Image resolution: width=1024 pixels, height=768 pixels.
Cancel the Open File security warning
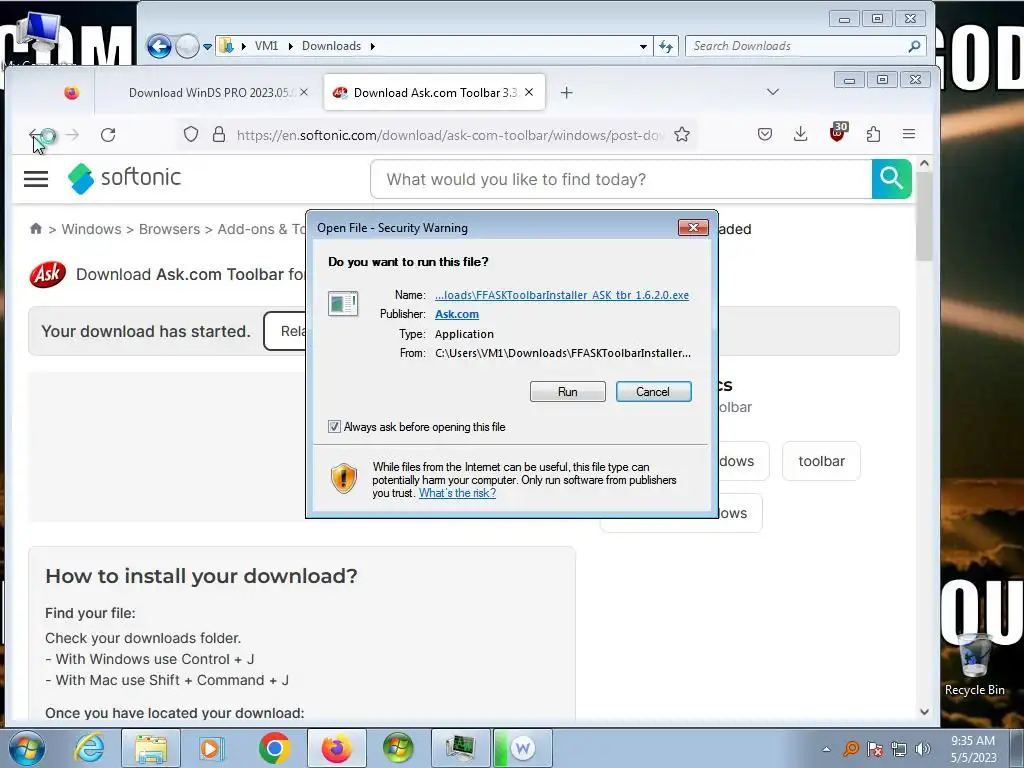(x=653, y=391)
